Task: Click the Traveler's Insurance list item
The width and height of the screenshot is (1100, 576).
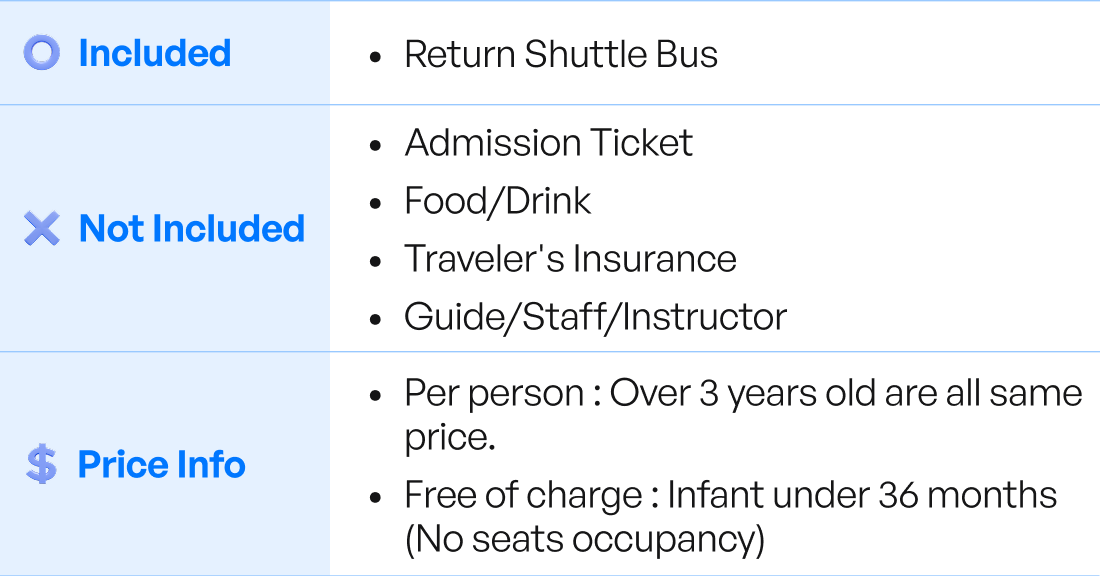Action: [570, 259]
